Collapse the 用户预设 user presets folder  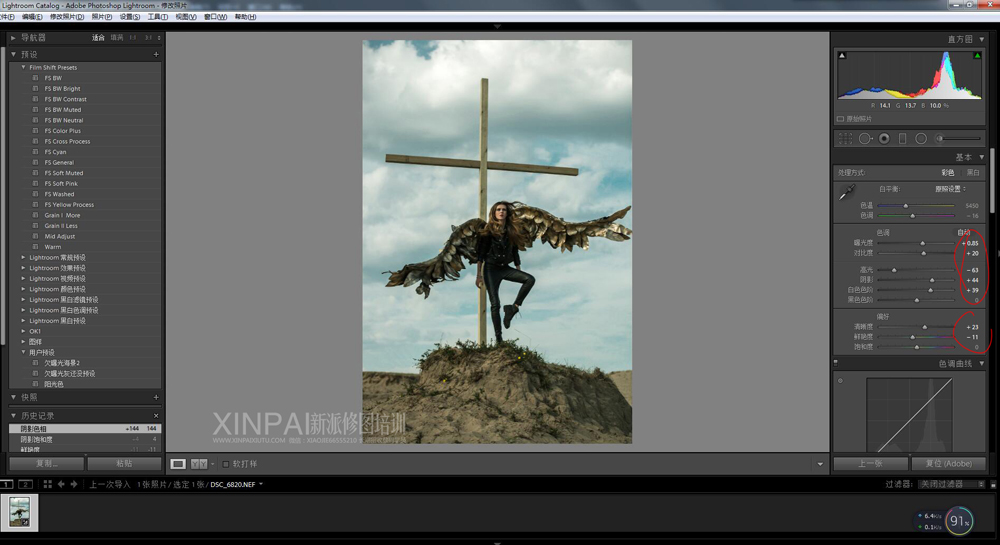24,352
